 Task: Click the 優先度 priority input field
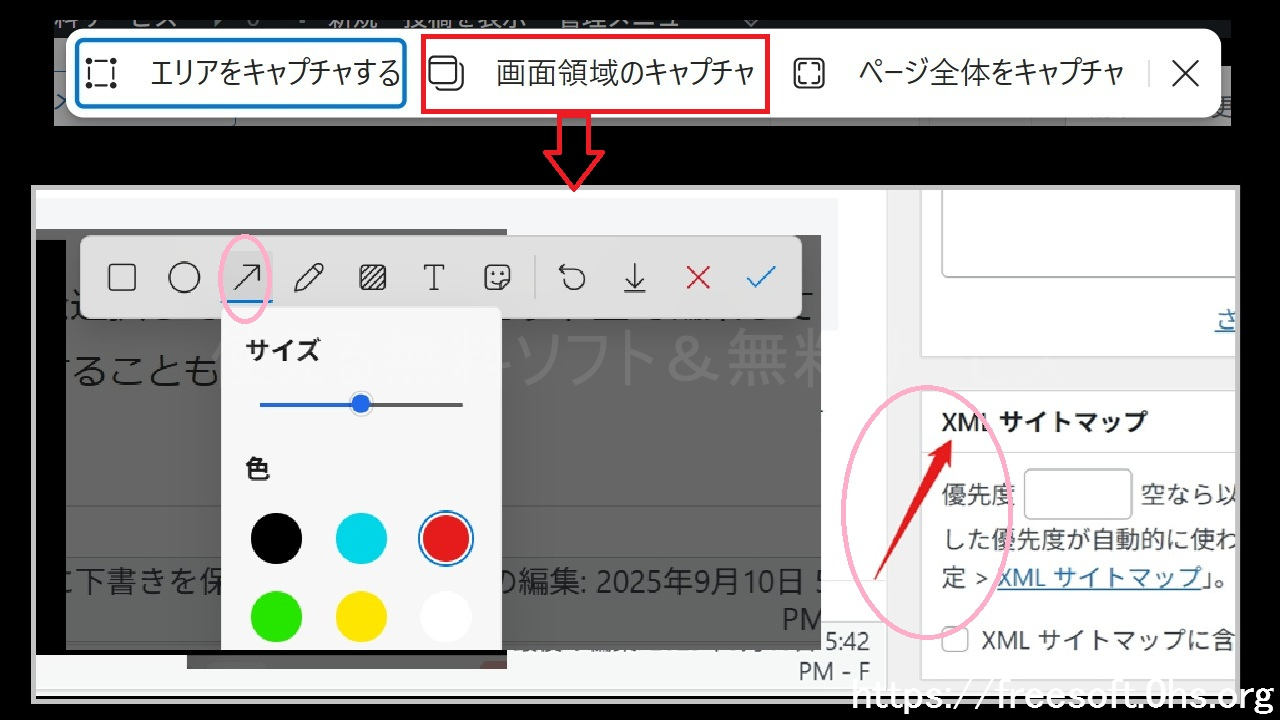coord(1078,494)
